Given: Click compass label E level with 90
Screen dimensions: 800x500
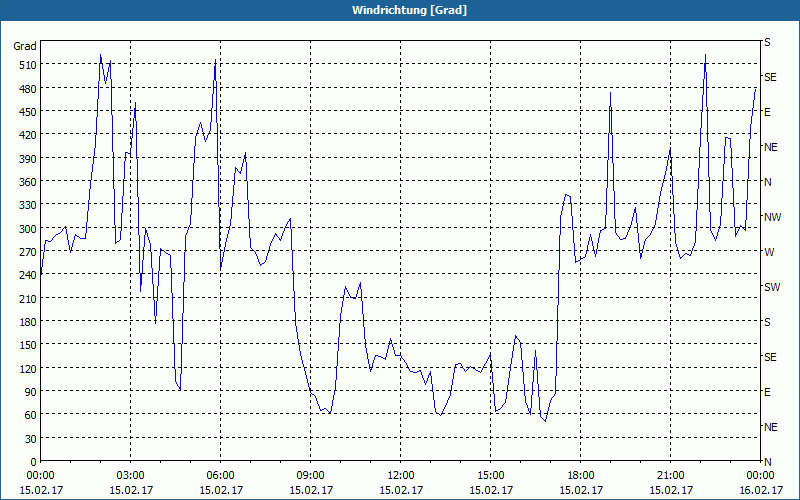Looking at the screenshot, I should pyautogui.click(x=767, y=392).
